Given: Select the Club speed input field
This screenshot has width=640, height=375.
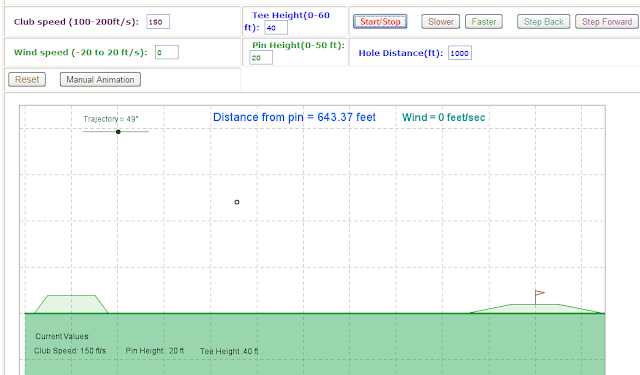Looking at the screenshot, I should [158, 22].
